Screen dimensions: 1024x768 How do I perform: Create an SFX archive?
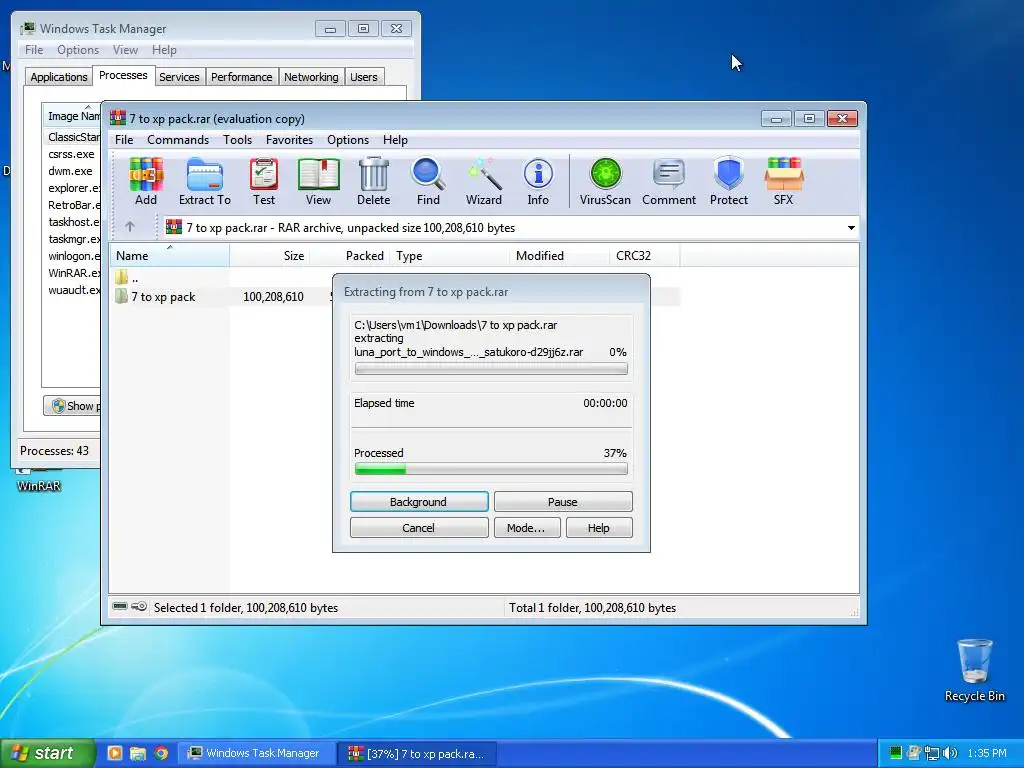784,182
